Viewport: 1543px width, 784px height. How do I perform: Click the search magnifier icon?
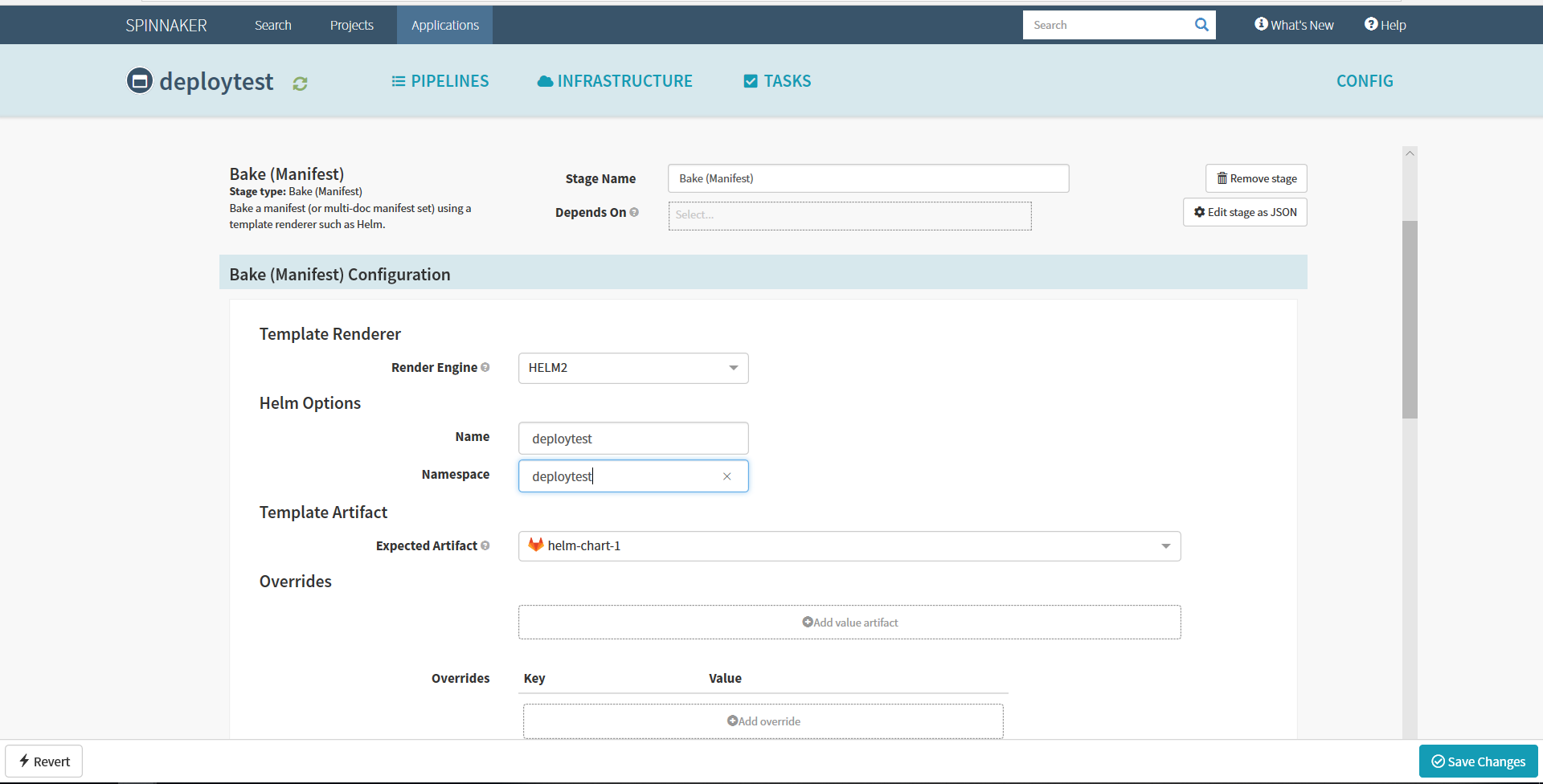coord(1201,25)
